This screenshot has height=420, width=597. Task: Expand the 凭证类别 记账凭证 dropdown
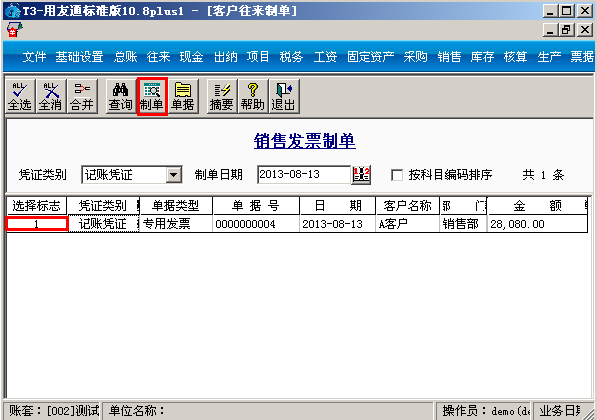(x=174, y=175)
